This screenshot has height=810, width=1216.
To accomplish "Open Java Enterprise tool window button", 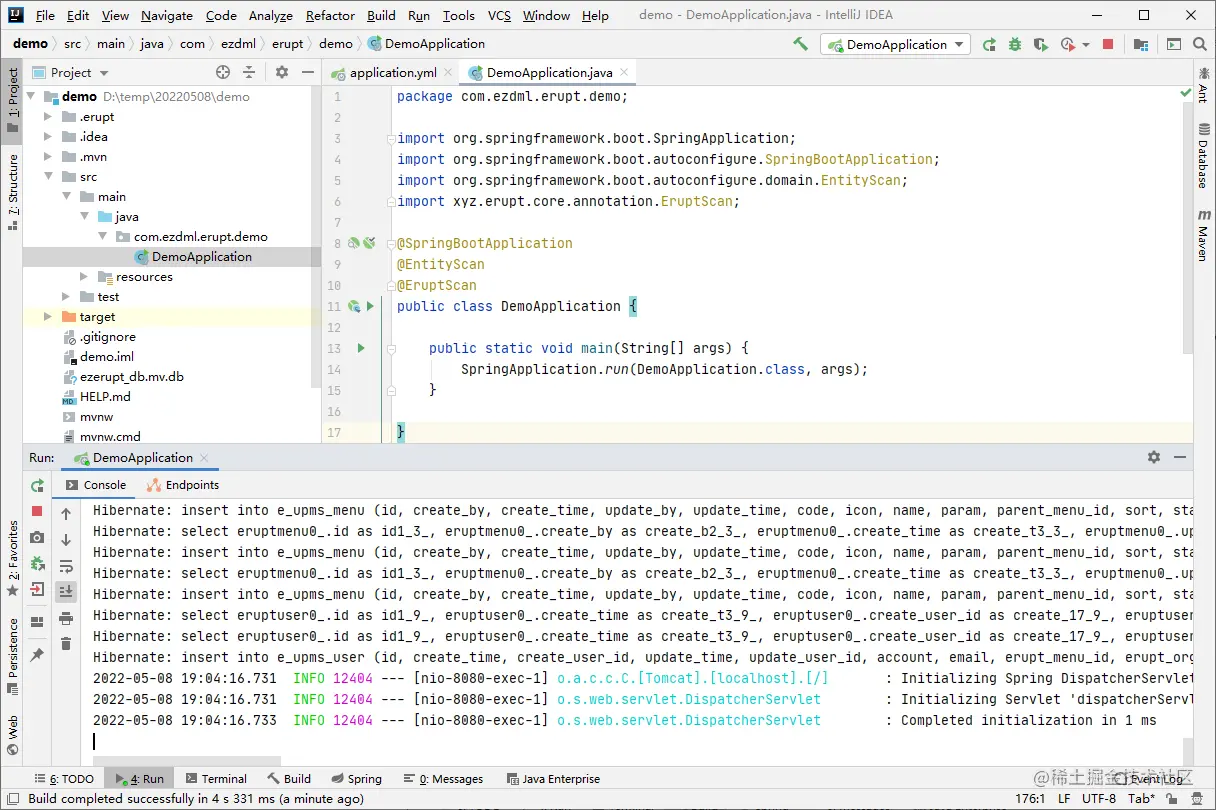I will point(552,779).
